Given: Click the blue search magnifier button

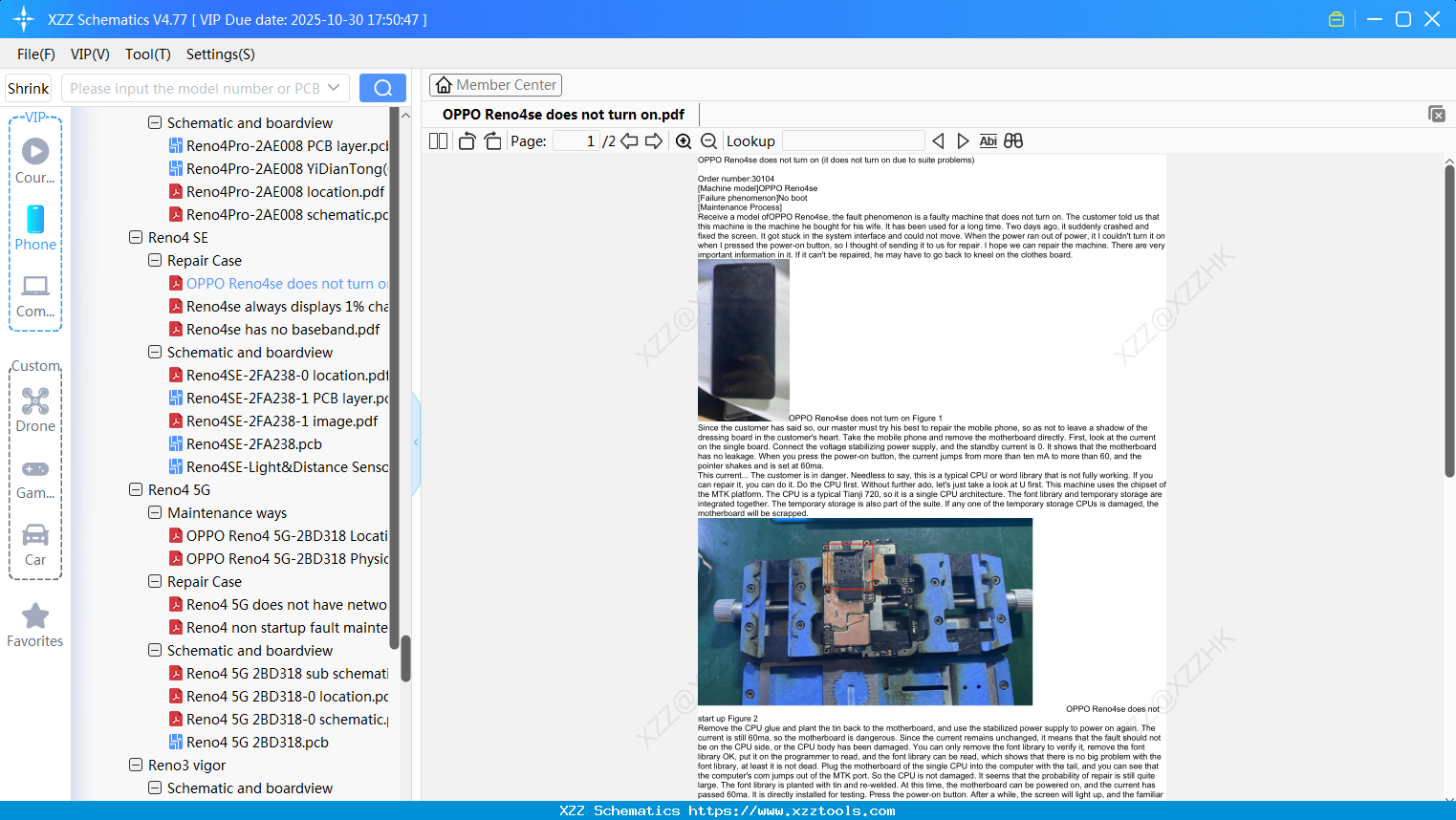Looking at the screenshot, I should 382,88.
